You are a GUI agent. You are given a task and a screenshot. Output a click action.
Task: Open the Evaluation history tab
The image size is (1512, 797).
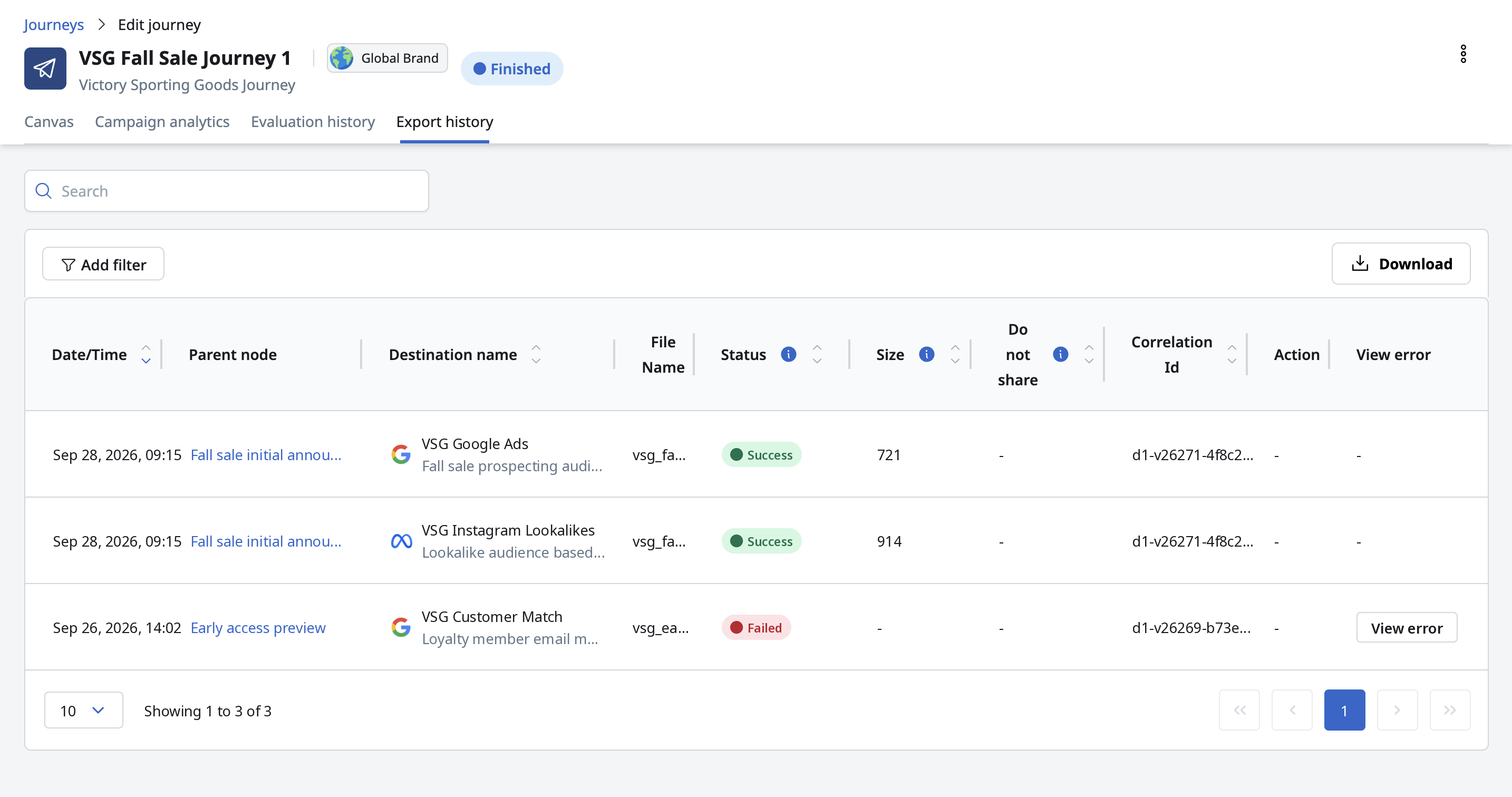click(x=313, y=121)
